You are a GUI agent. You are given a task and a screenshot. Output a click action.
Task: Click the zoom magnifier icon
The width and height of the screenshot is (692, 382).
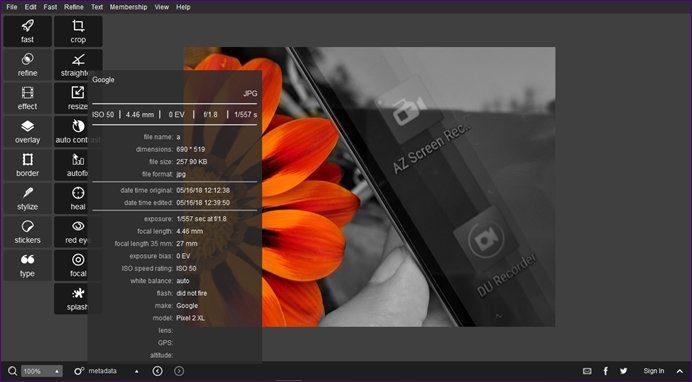coord(12,371)
